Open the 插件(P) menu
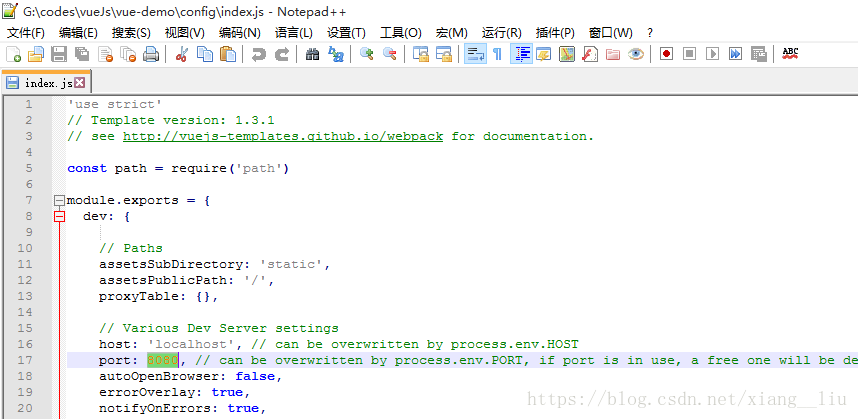Screen dimensions: 858x419 click(555, 33)
